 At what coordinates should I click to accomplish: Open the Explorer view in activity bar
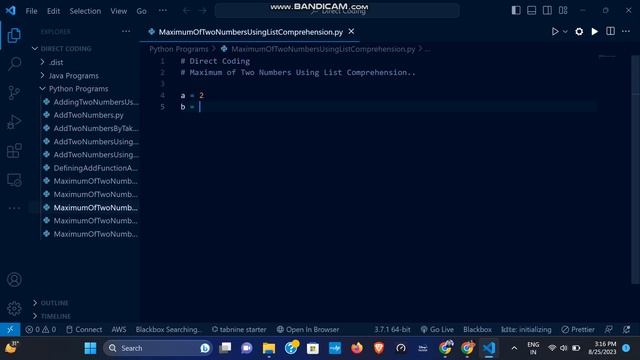pyautogui.click(x=14, y=36)
